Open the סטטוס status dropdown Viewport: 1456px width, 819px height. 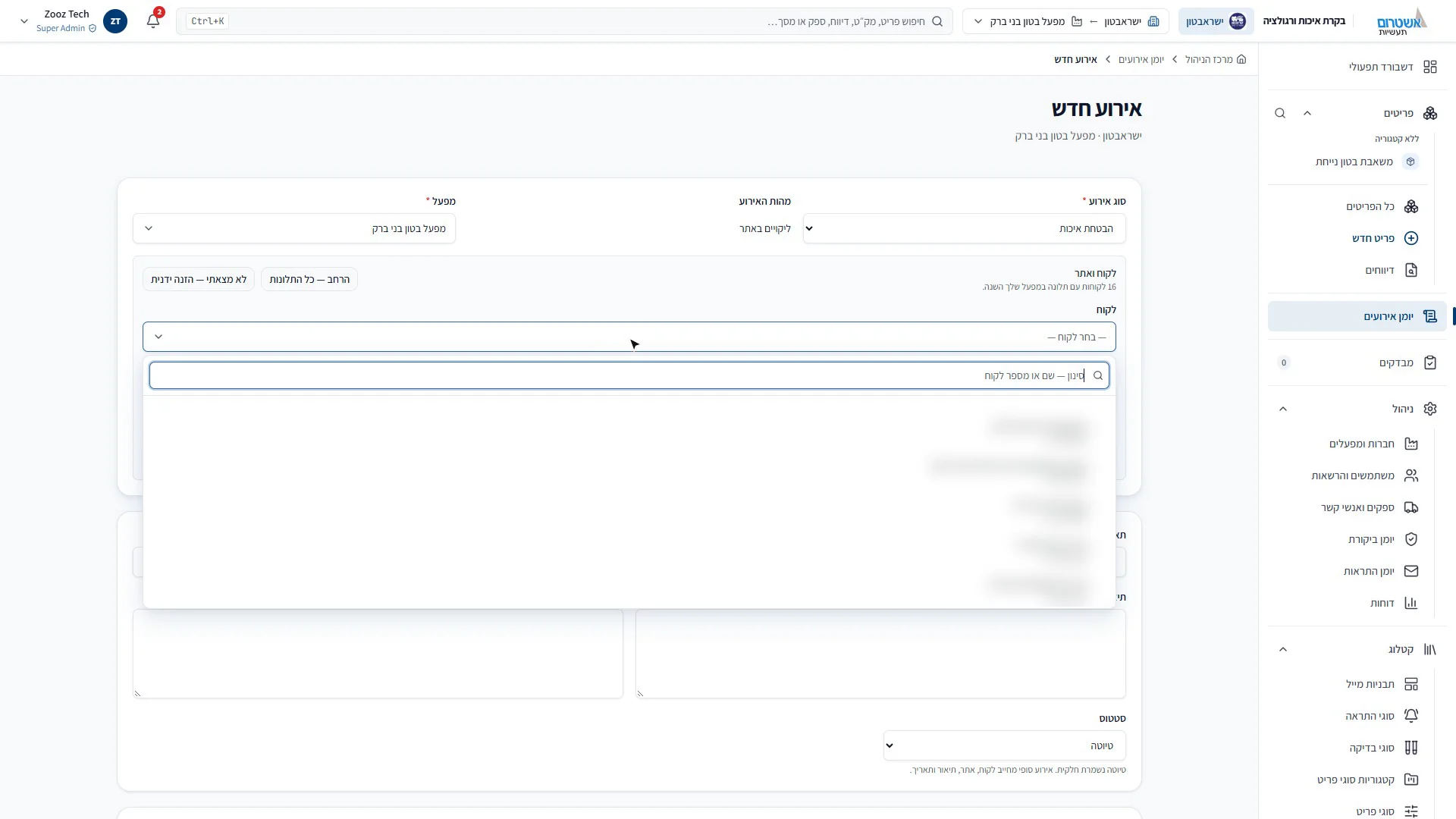pos(1004,745)
